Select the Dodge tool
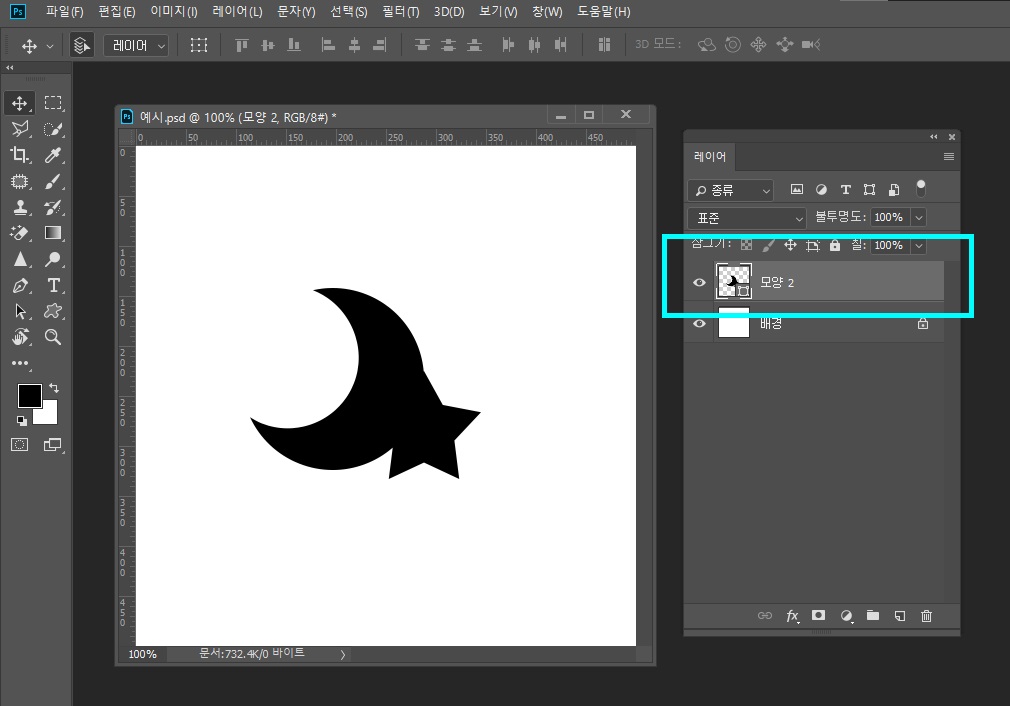 tap(53, 259)
